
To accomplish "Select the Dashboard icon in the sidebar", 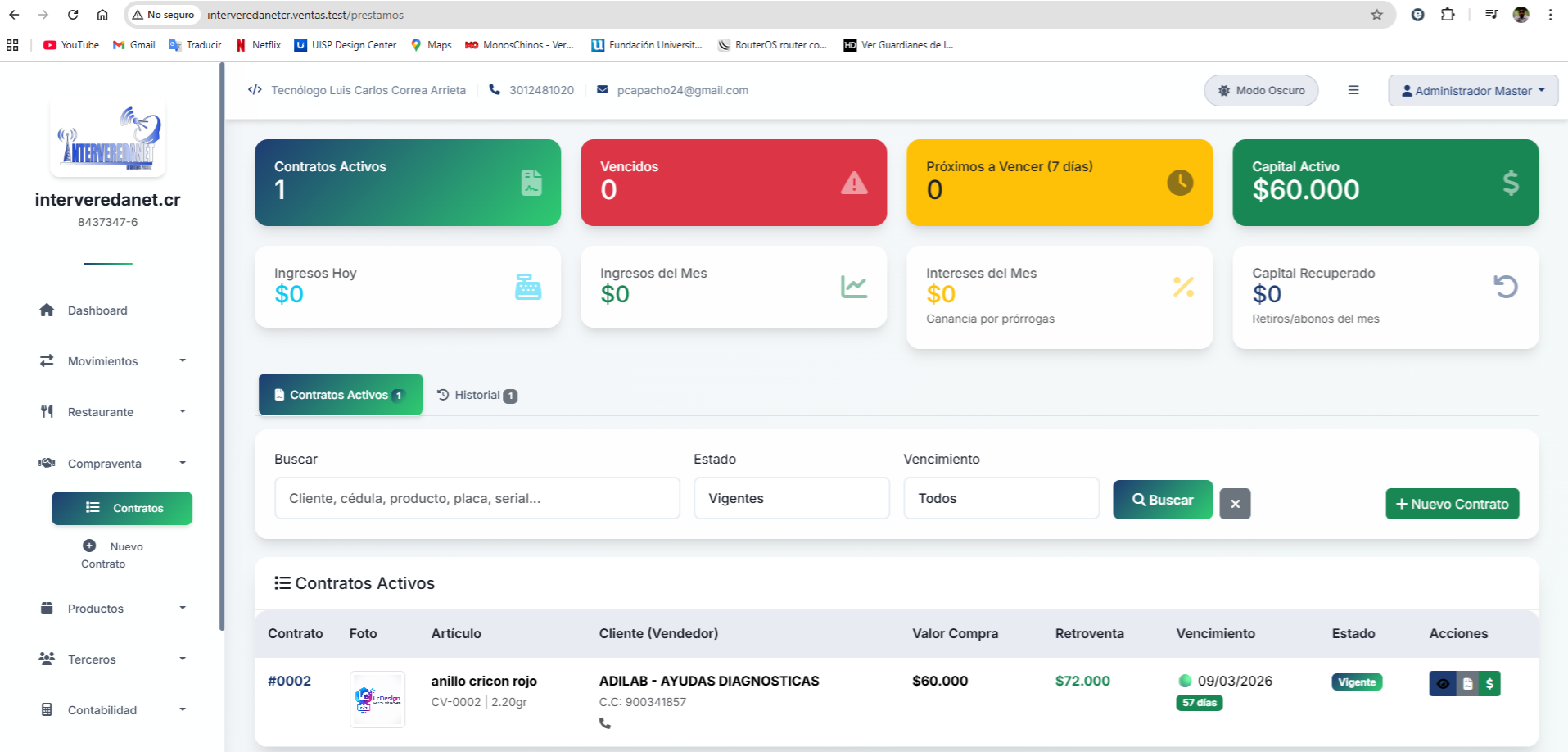I will click(47, 310).
